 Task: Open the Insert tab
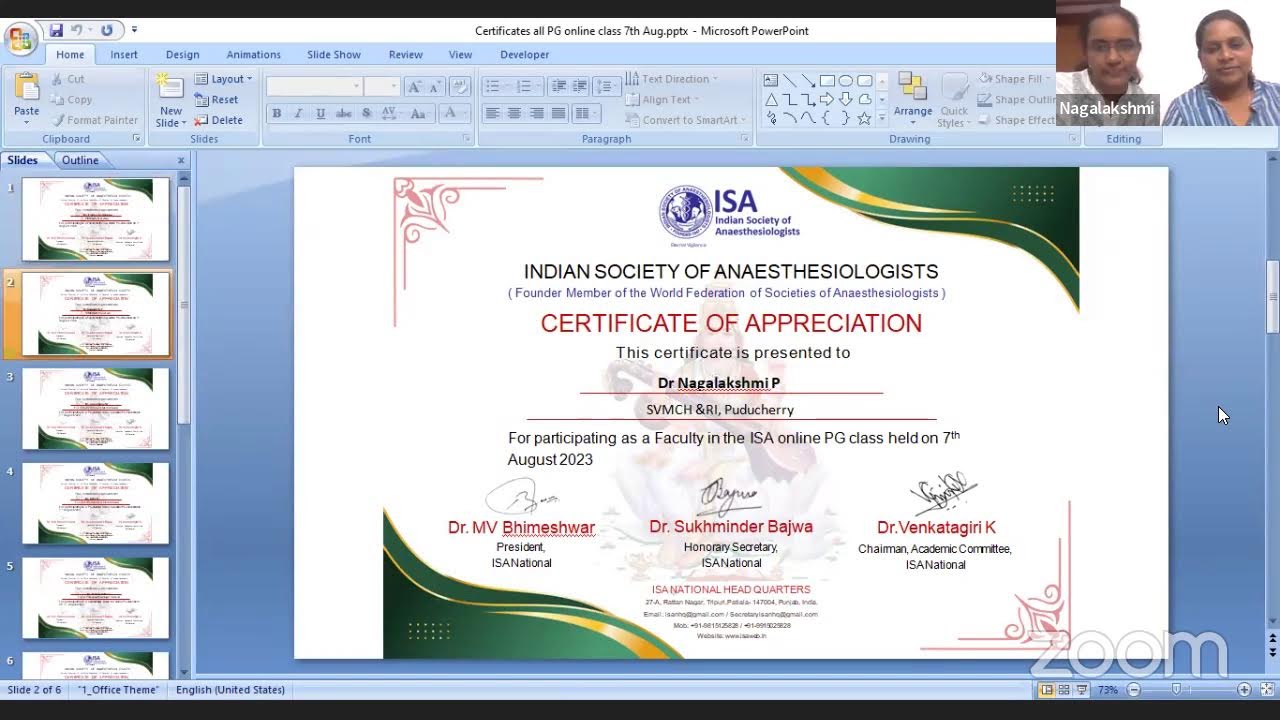pyautogui.click(x=124, y=55)
